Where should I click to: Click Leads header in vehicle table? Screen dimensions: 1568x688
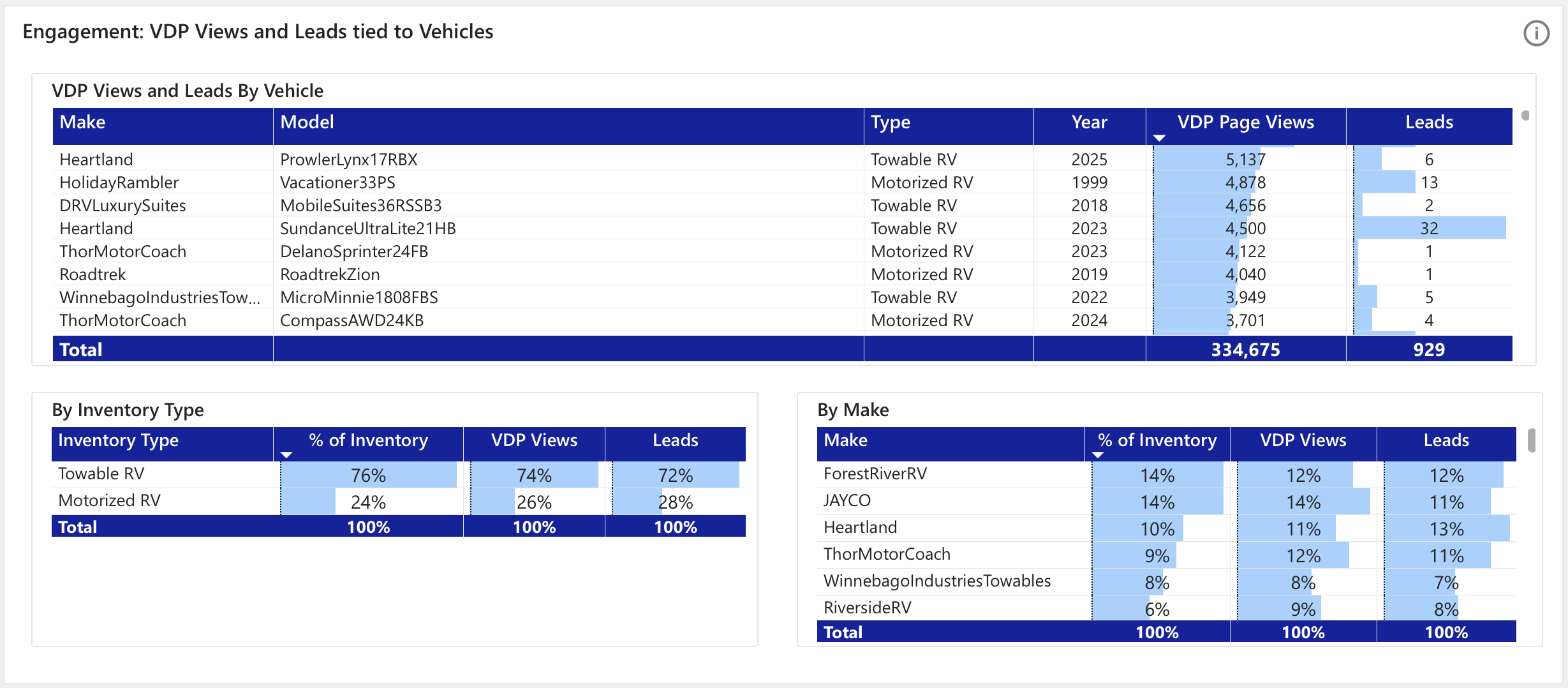(x=1429, y=123)
